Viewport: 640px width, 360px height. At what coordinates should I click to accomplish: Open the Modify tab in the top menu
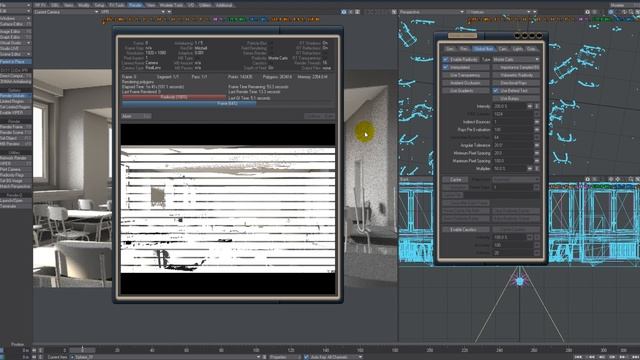pyautogui.click(x=84, y=5)
